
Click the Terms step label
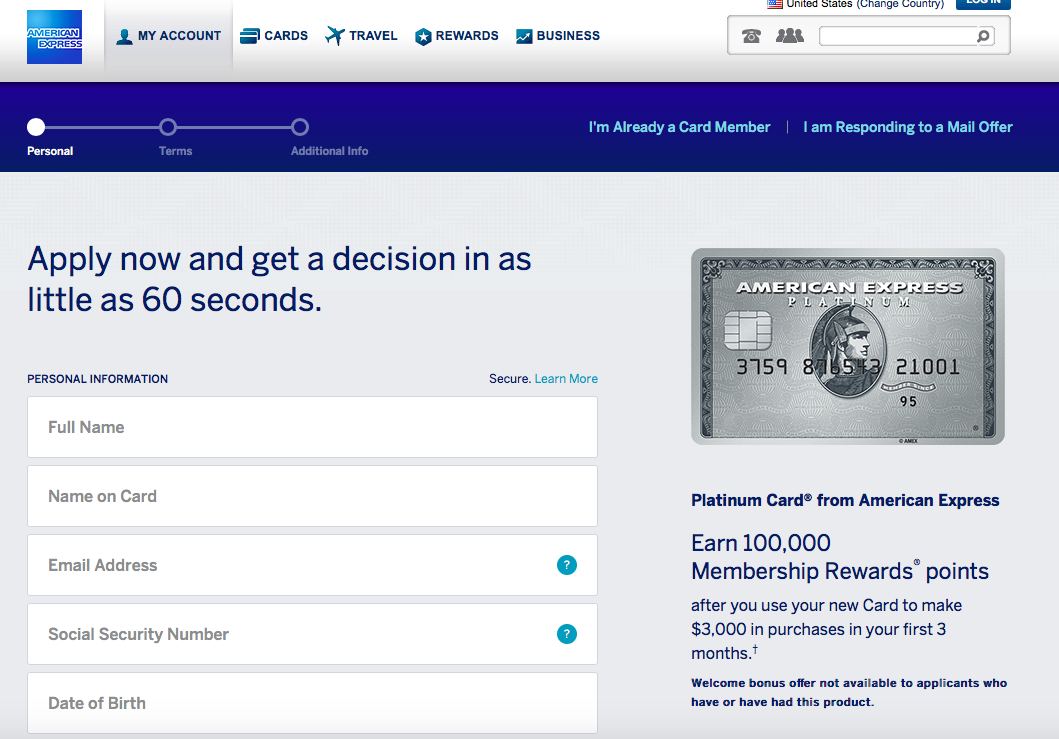[176, 151]
